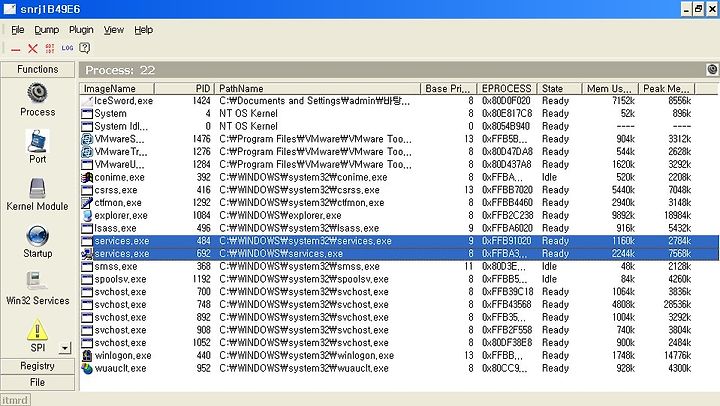Click path C:\WINDOWS\services.exe
The image size is (720, 406).
281,254
